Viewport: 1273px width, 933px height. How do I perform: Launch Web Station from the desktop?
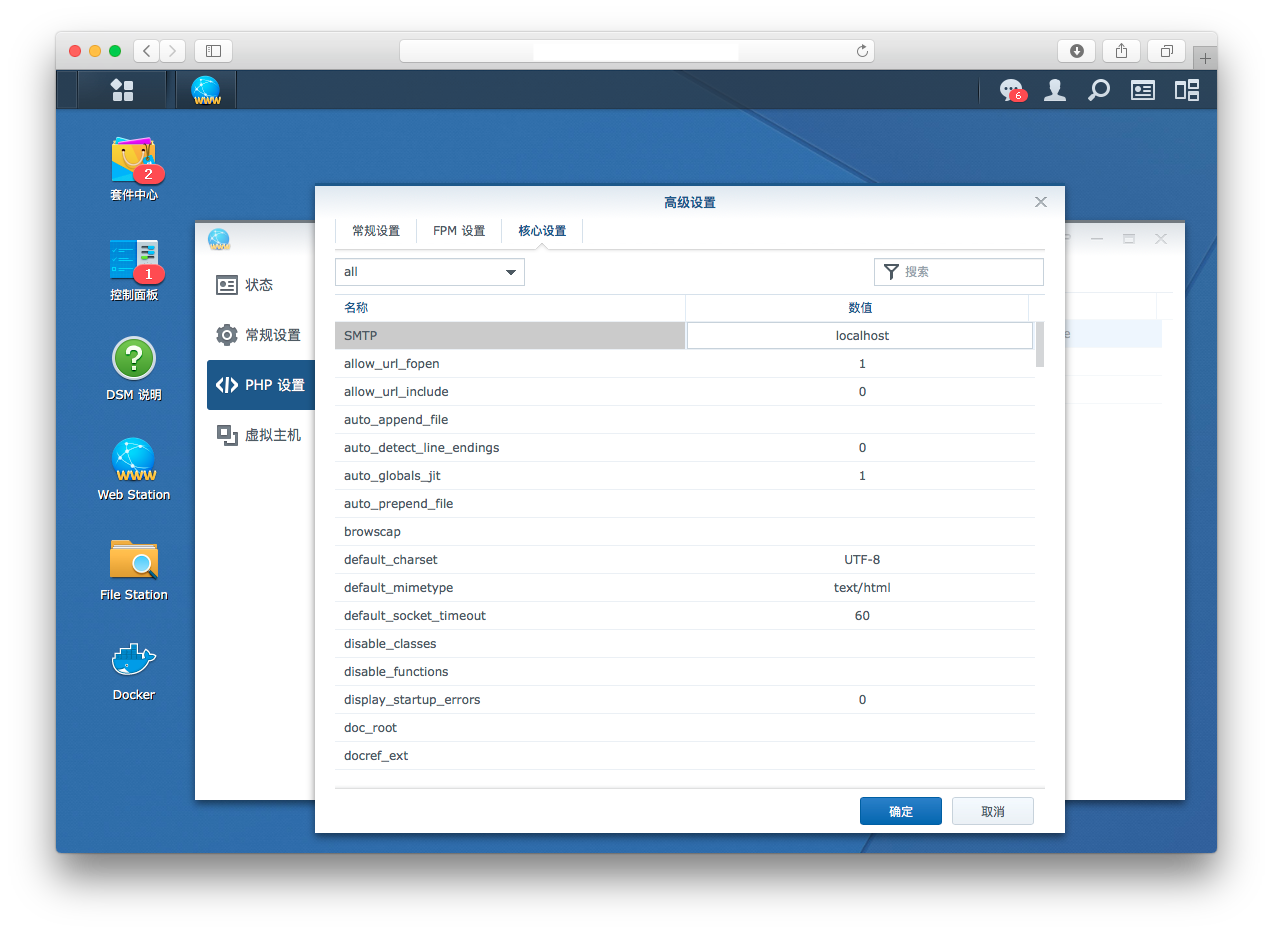point(134,468)
